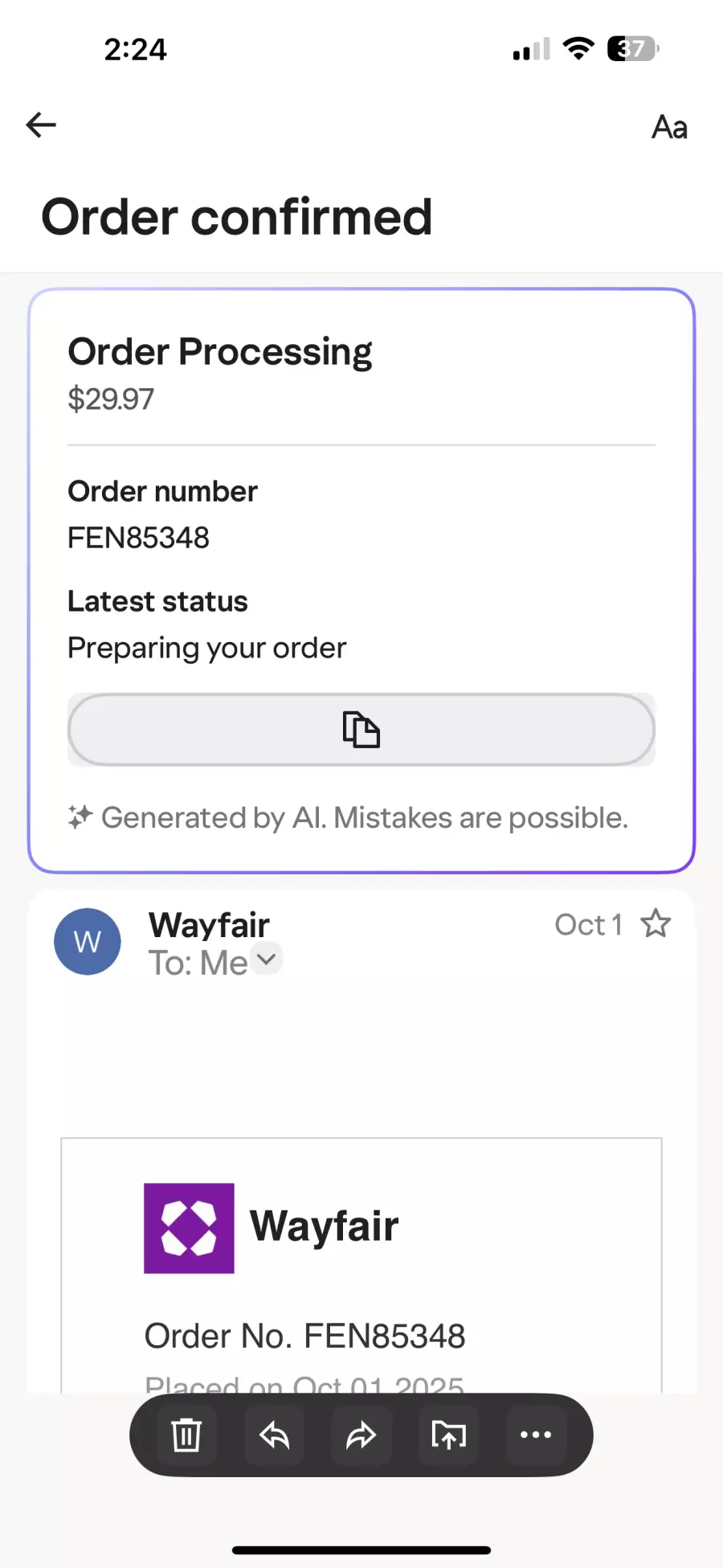Open the Aa text size options
The width and height of the screenshot is (723, 1568).
[669, 127]
